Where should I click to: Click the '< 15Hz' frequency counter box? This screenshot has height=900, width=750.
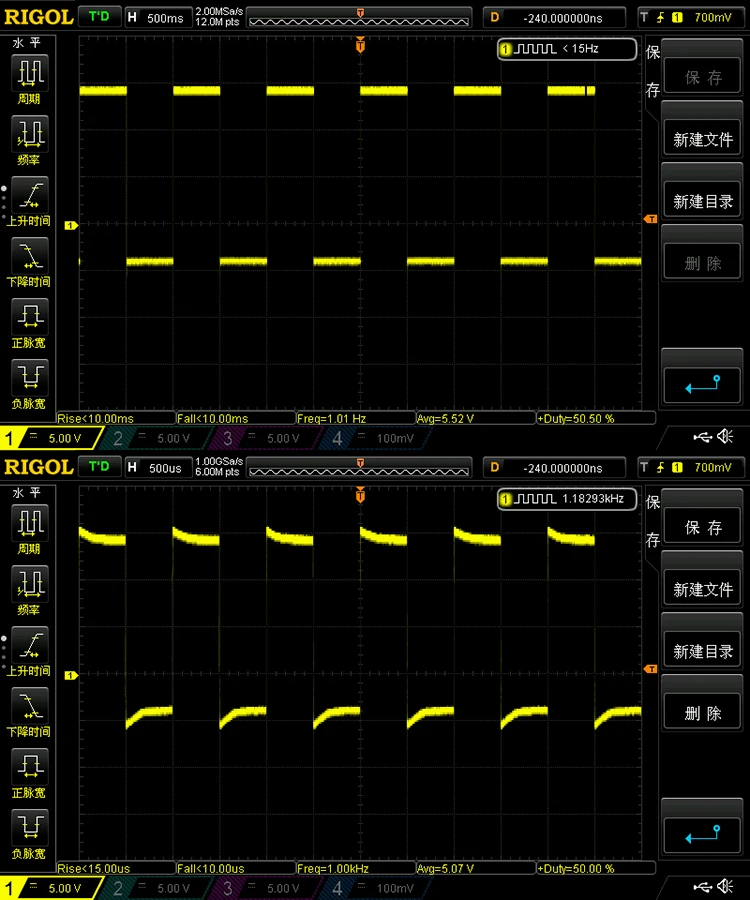pos(567,49)
